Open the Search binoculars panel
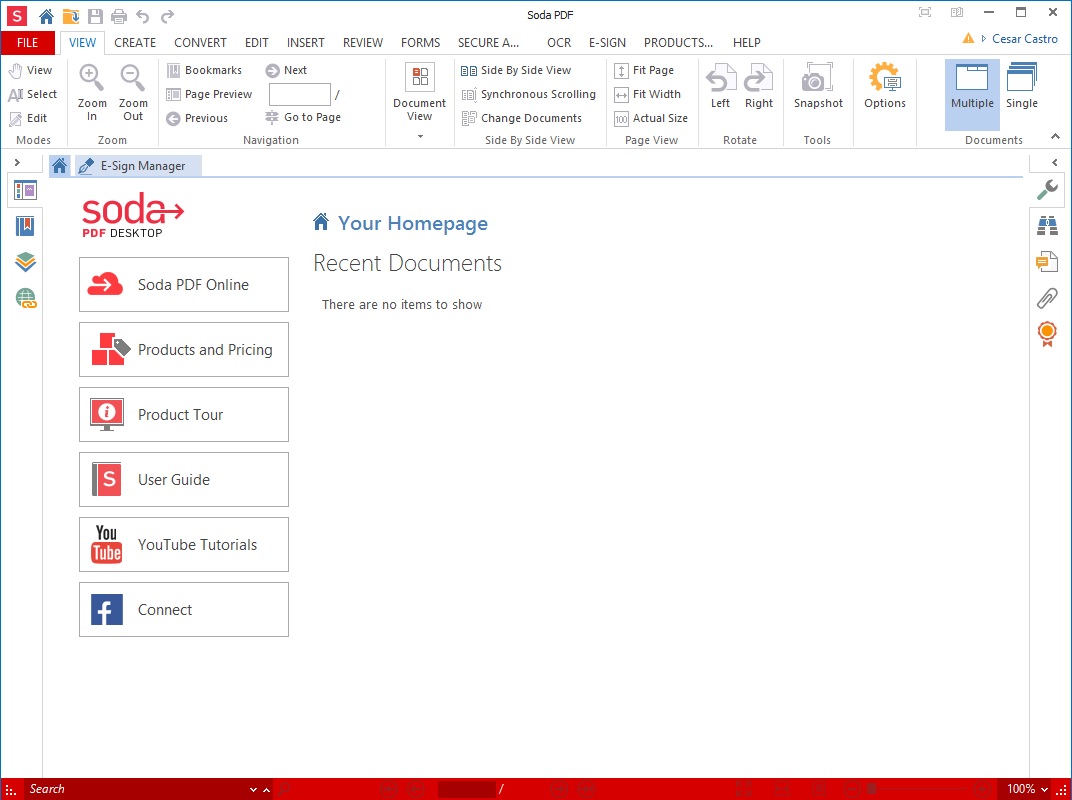This screenshot has width=1072, height=800. pos(1047,225)
